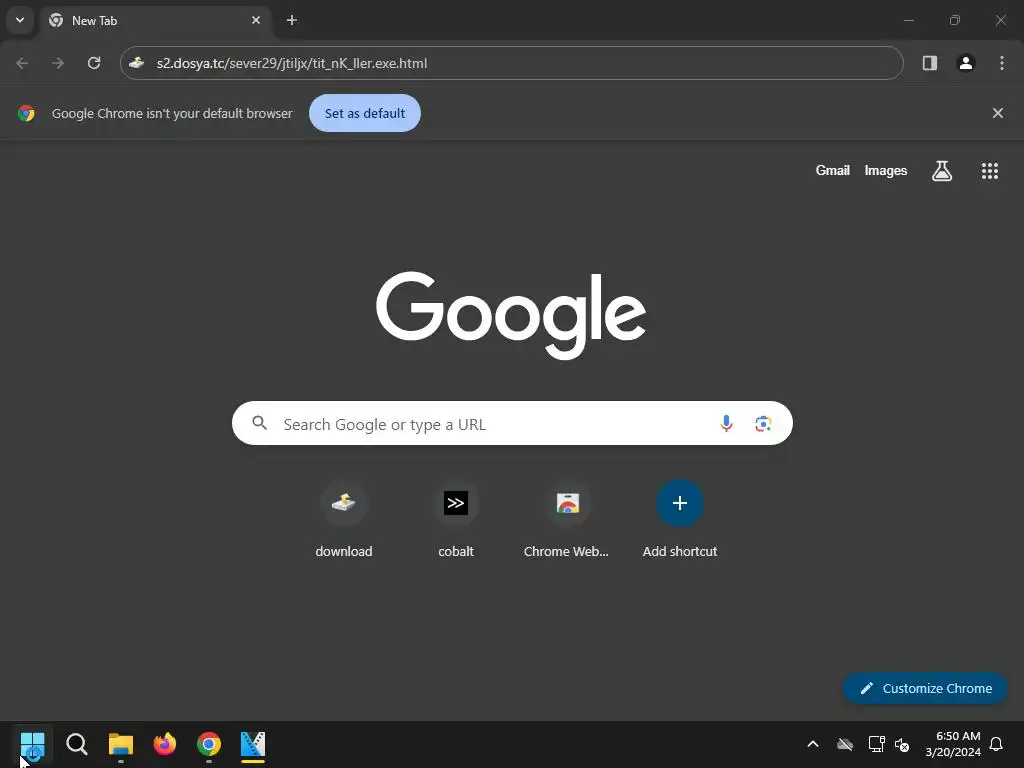Open the blue M app in taskbar

coord(253,744)
